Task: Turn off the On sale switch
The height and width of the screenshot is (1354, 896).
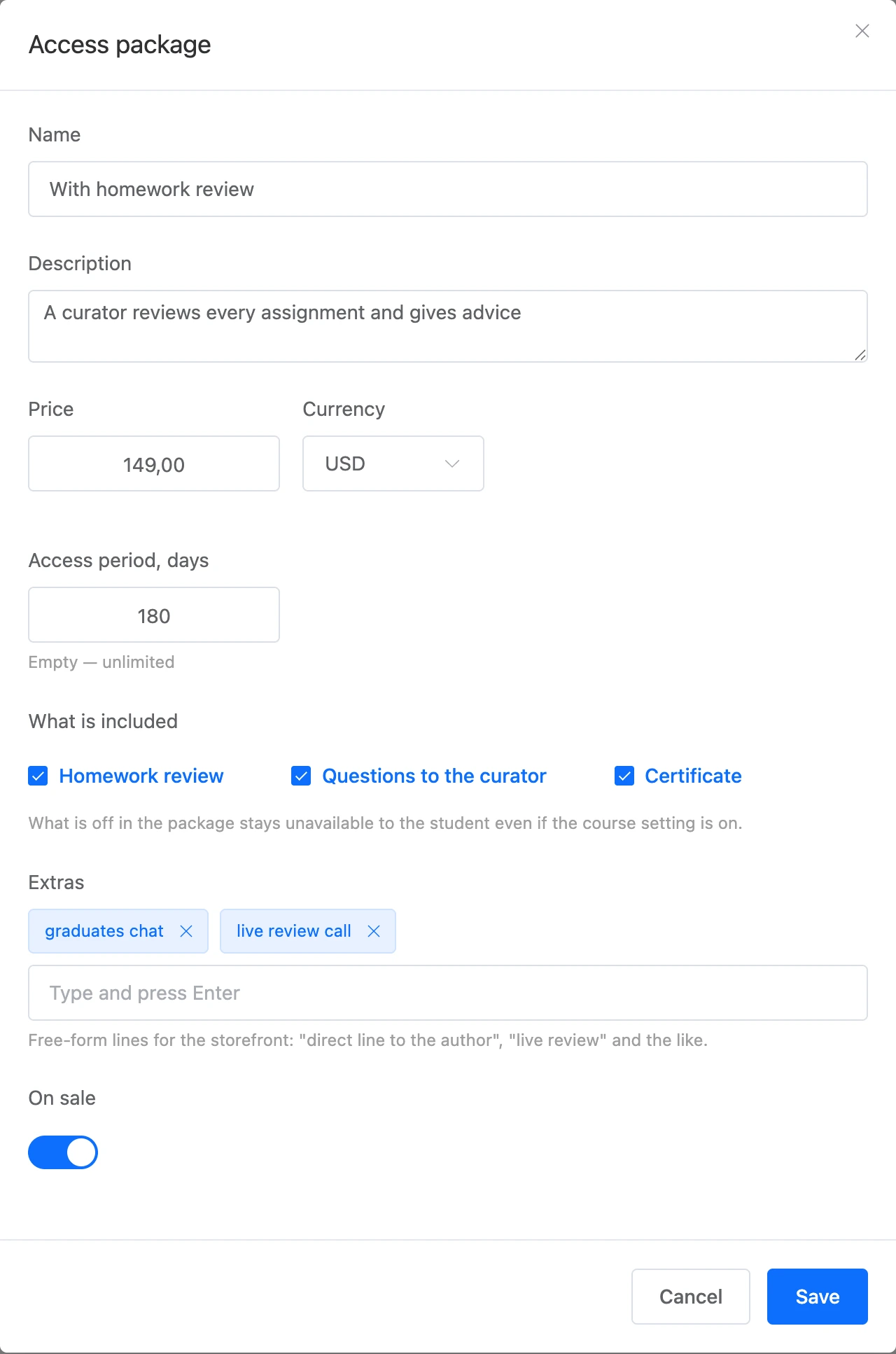Action: 63,1152
